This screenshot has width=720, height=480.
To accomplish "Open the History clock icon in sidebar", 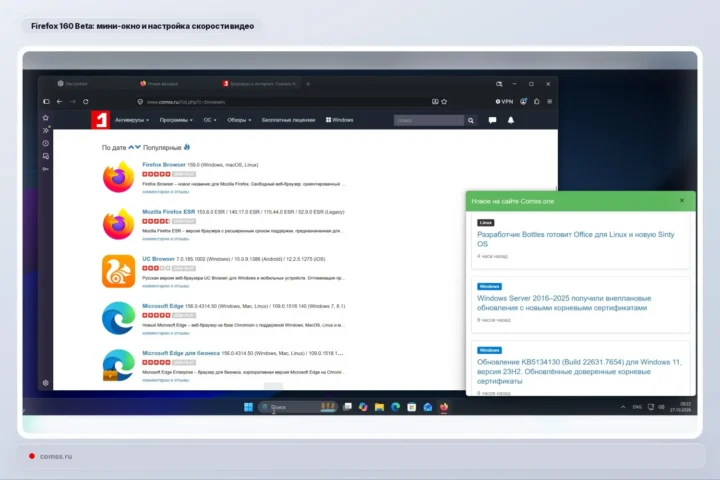I will pyautogui.click(x=45, y=143).
